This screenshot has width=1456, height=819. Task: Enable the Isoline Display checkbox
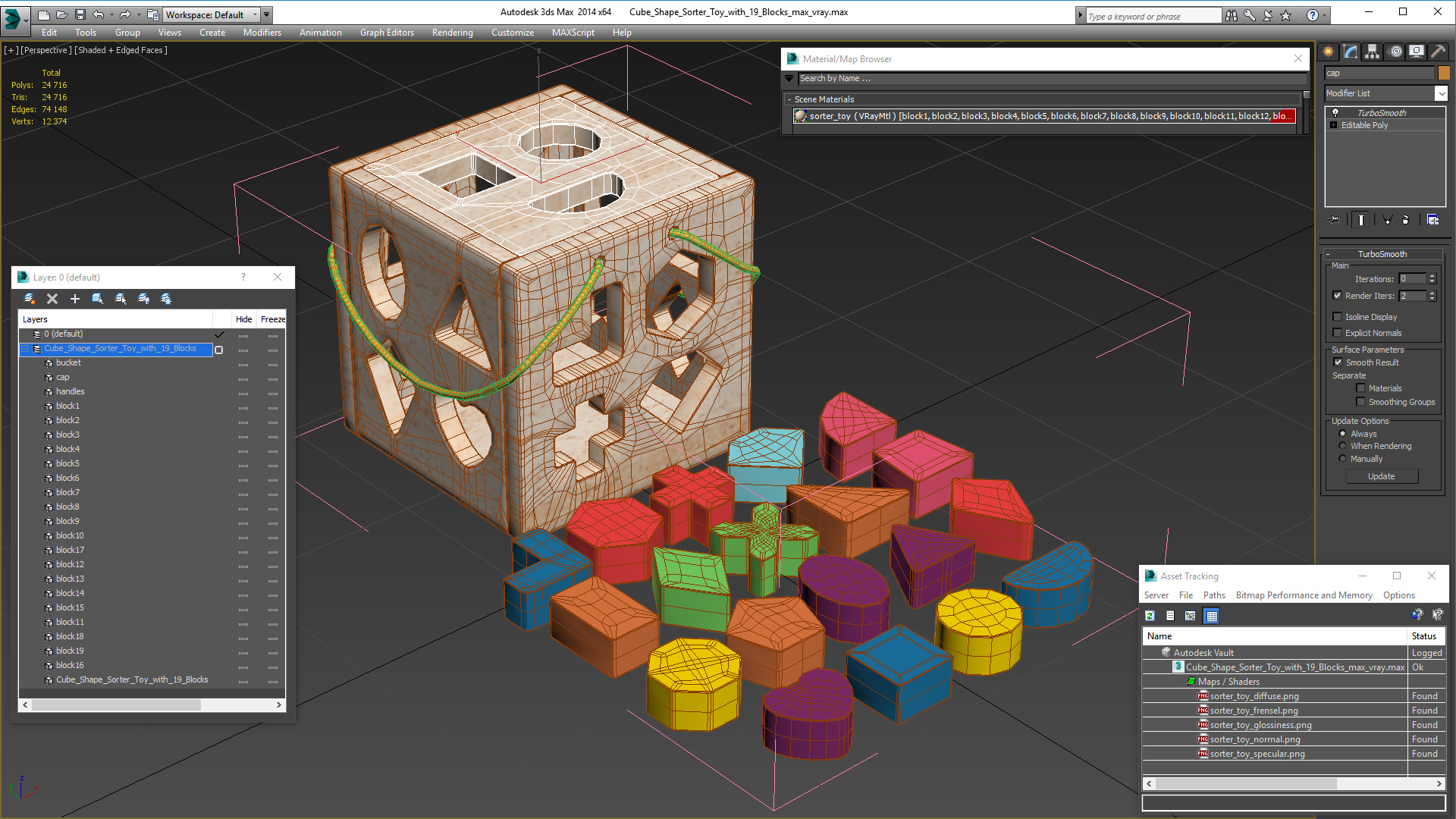click(x=1338, y=317)
